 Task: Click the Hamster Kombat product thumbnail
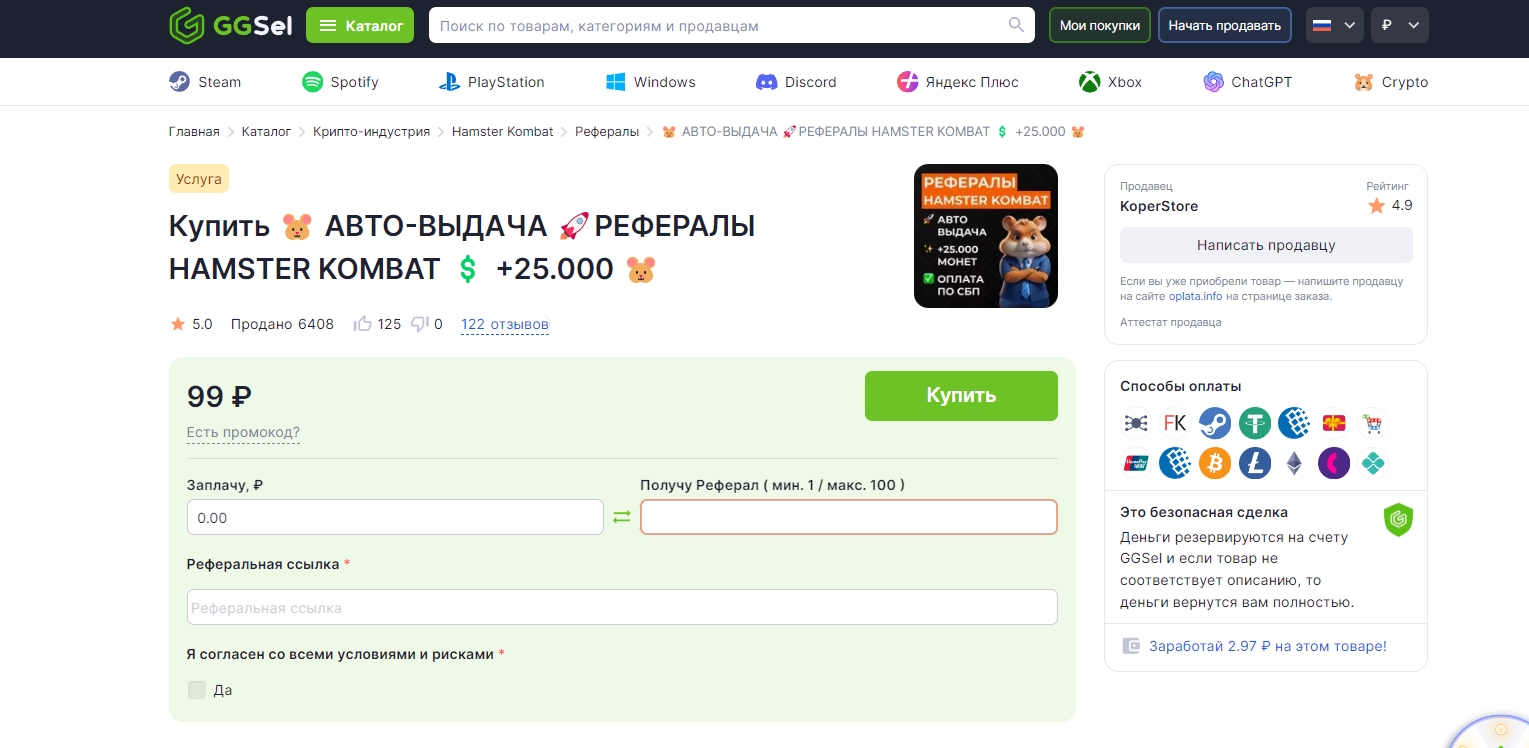coord(985,236)
